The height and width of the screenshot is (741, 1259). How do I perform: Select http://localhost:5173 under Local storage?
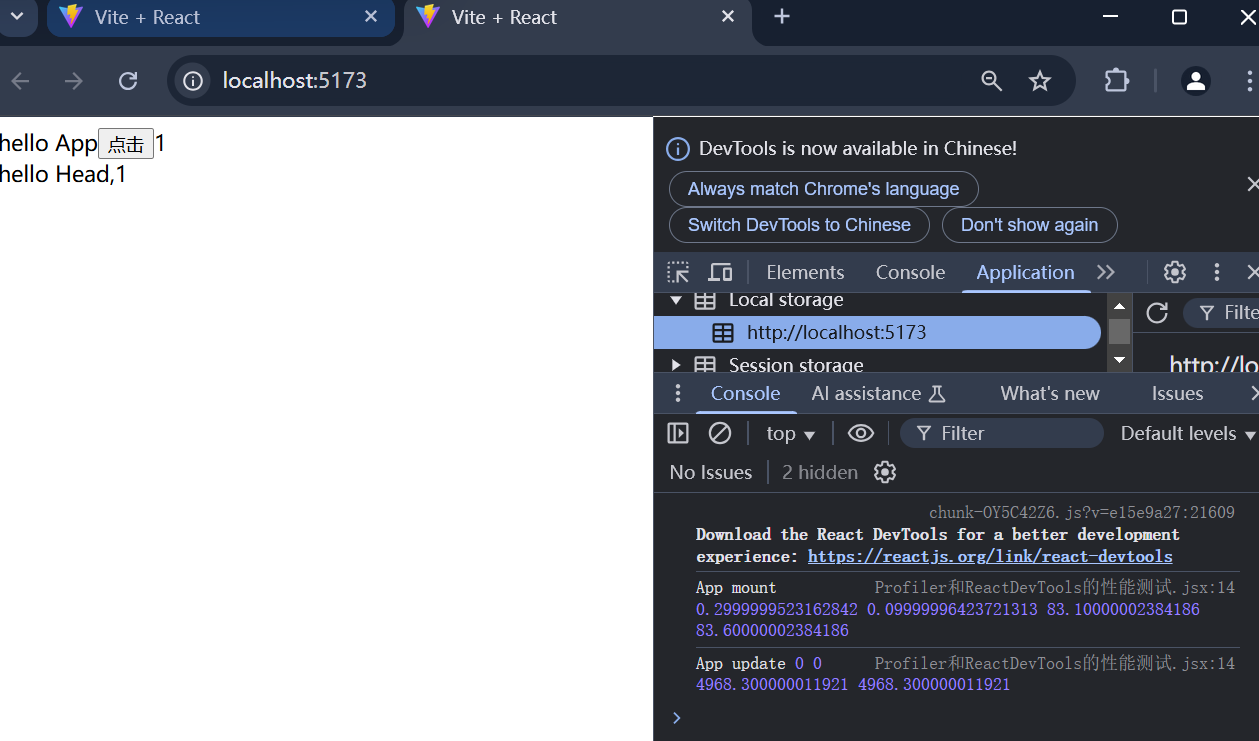(877, 333)
